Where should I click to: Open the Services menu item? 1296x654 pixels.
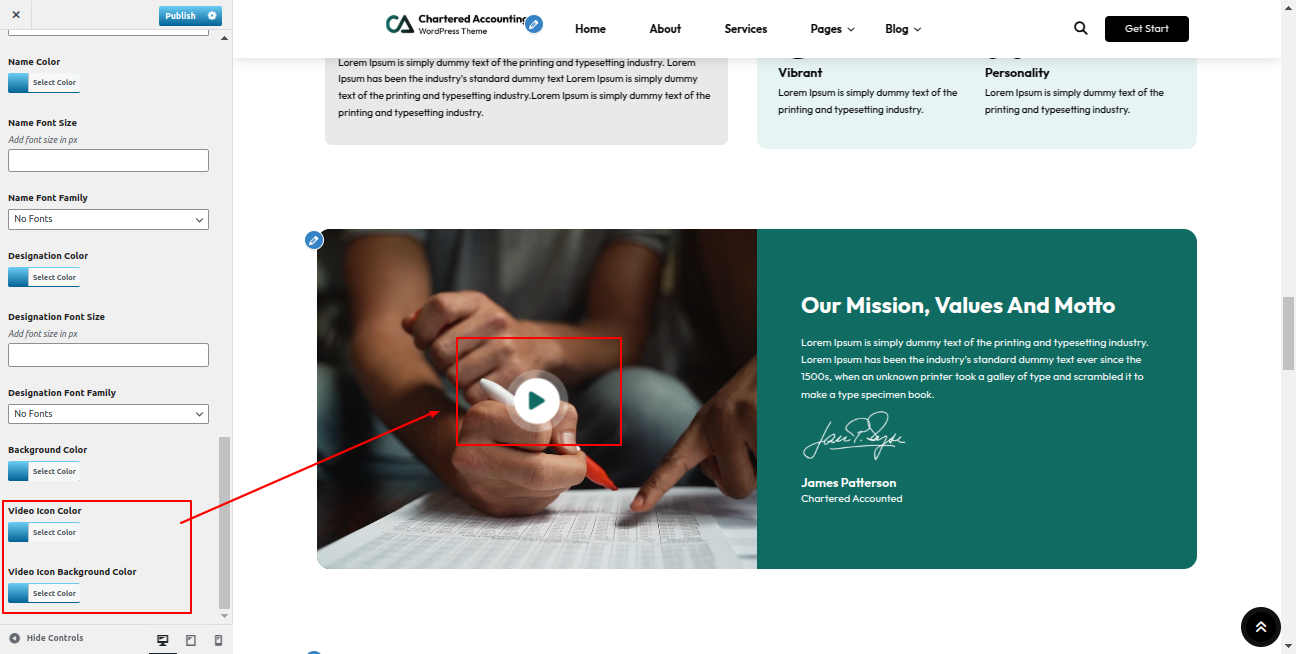point(746,29)
